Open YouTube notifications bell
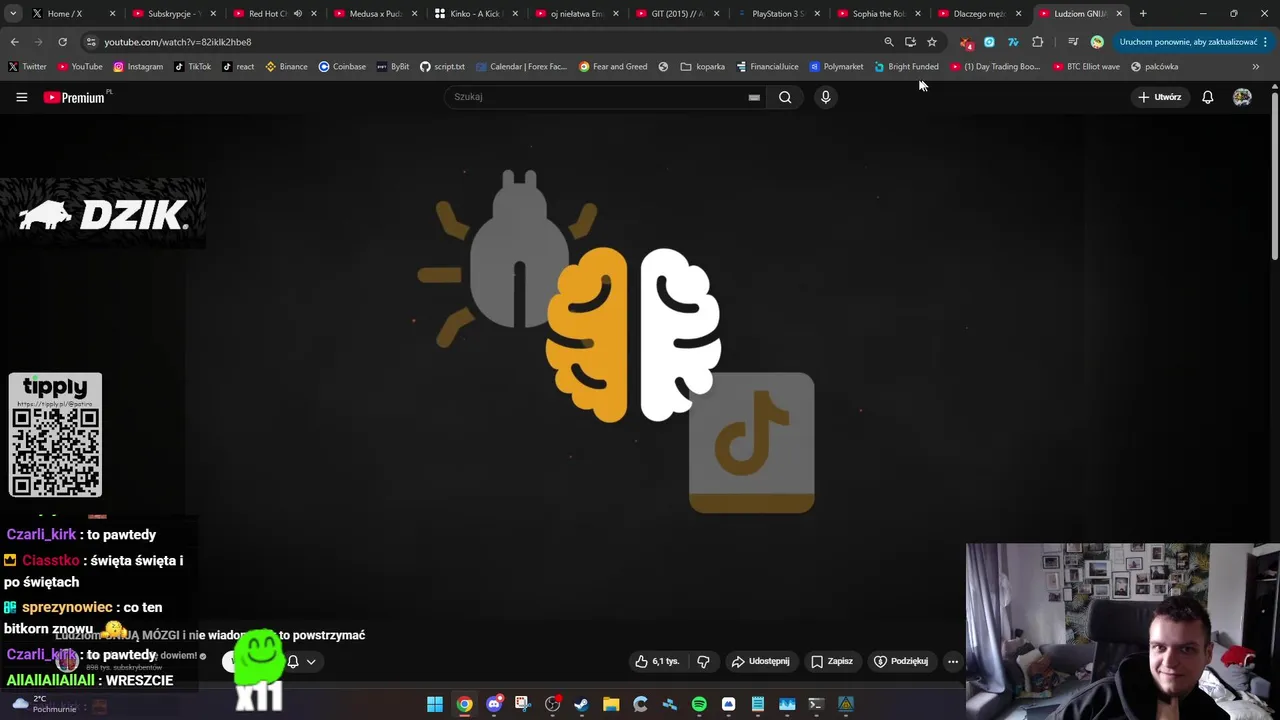The image size is (1280, 720). 1207,97
